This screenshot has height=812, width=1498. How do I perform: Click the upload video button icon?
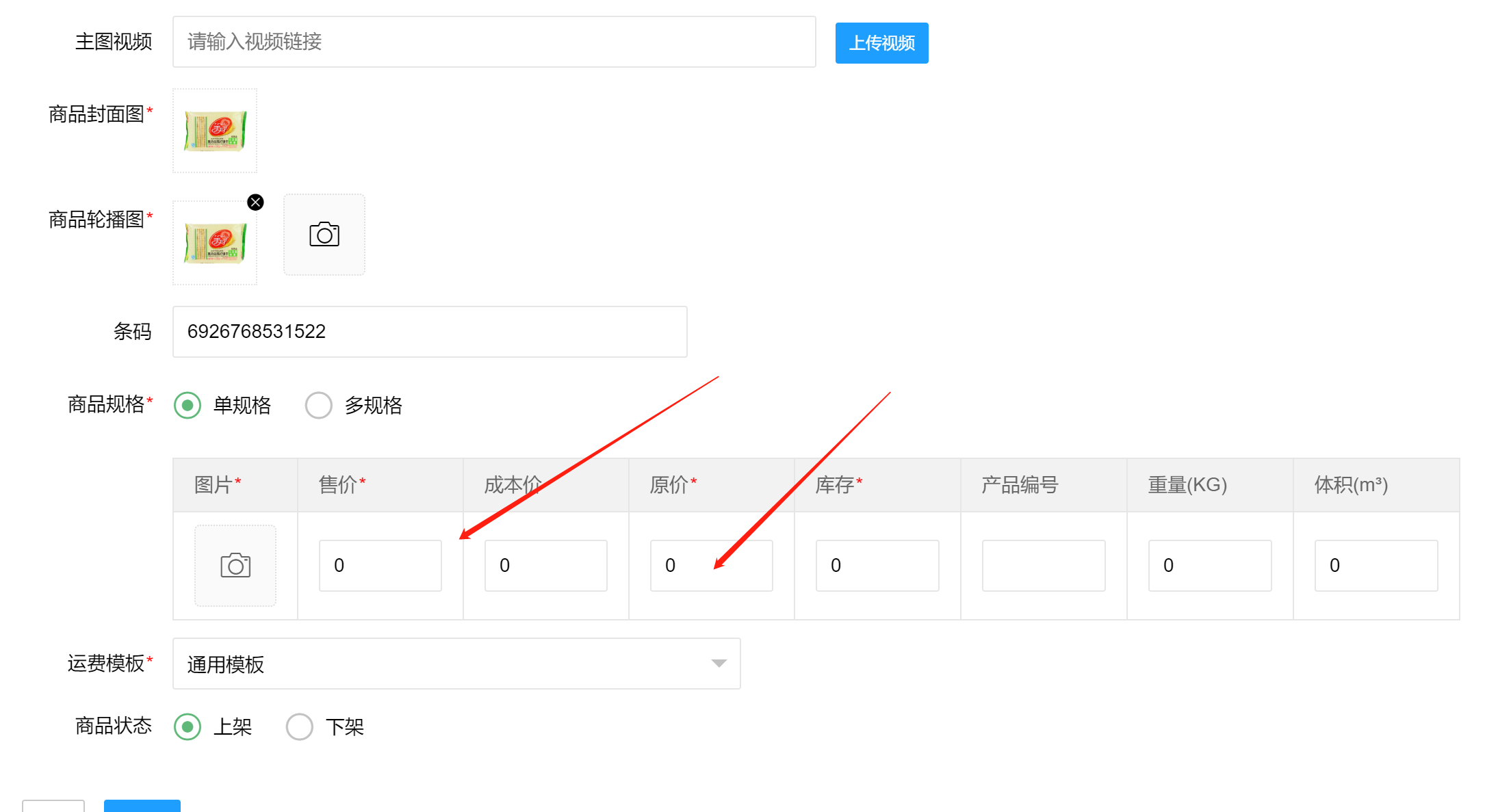tap(881, 41)
